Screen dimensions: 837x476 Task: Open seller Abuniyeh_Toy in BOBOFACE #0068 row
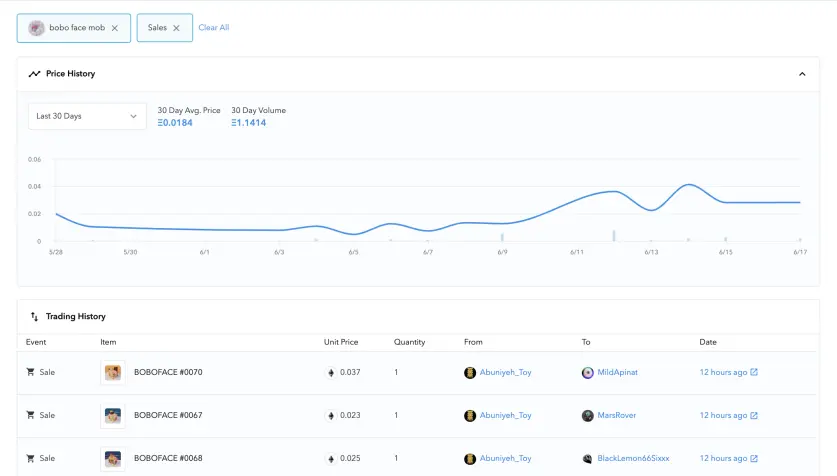coord(505,458)
